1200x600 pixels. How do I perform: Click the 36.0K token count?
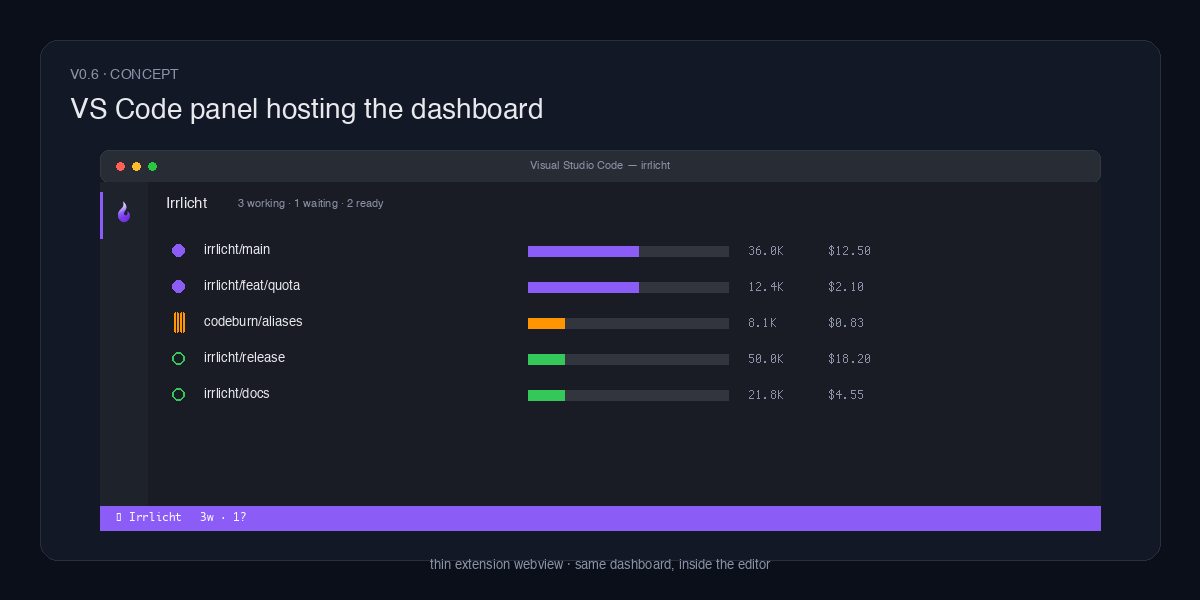click(766, 251)
